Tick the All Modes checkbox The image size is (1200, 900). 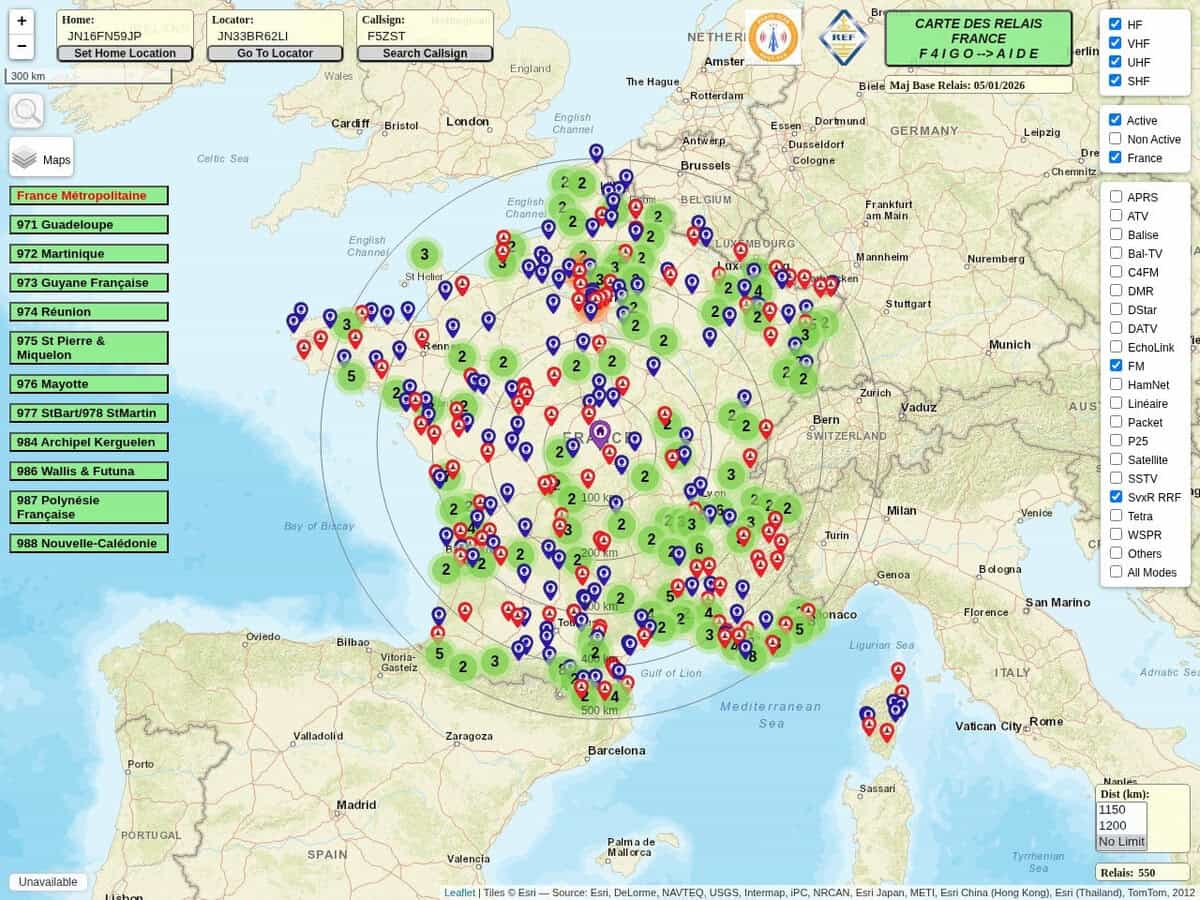coord(1115,571)
